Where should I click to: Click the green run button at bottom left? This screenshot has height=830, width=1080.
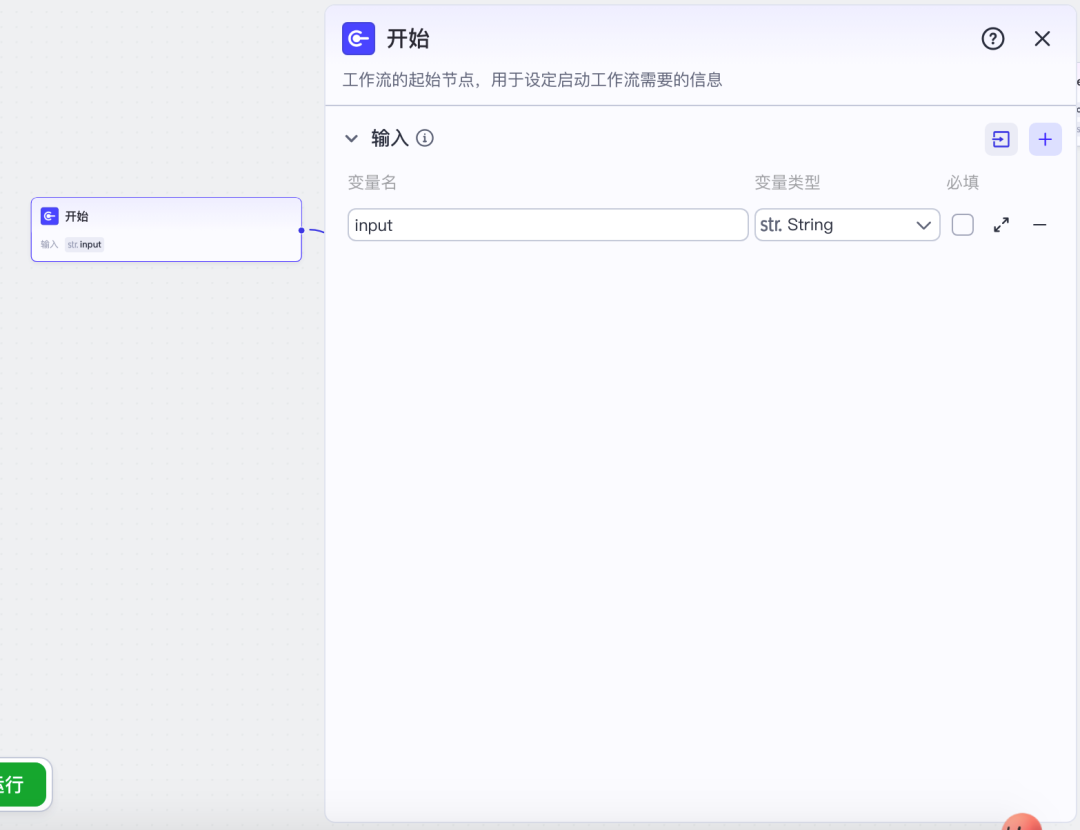tap(23, 784)
